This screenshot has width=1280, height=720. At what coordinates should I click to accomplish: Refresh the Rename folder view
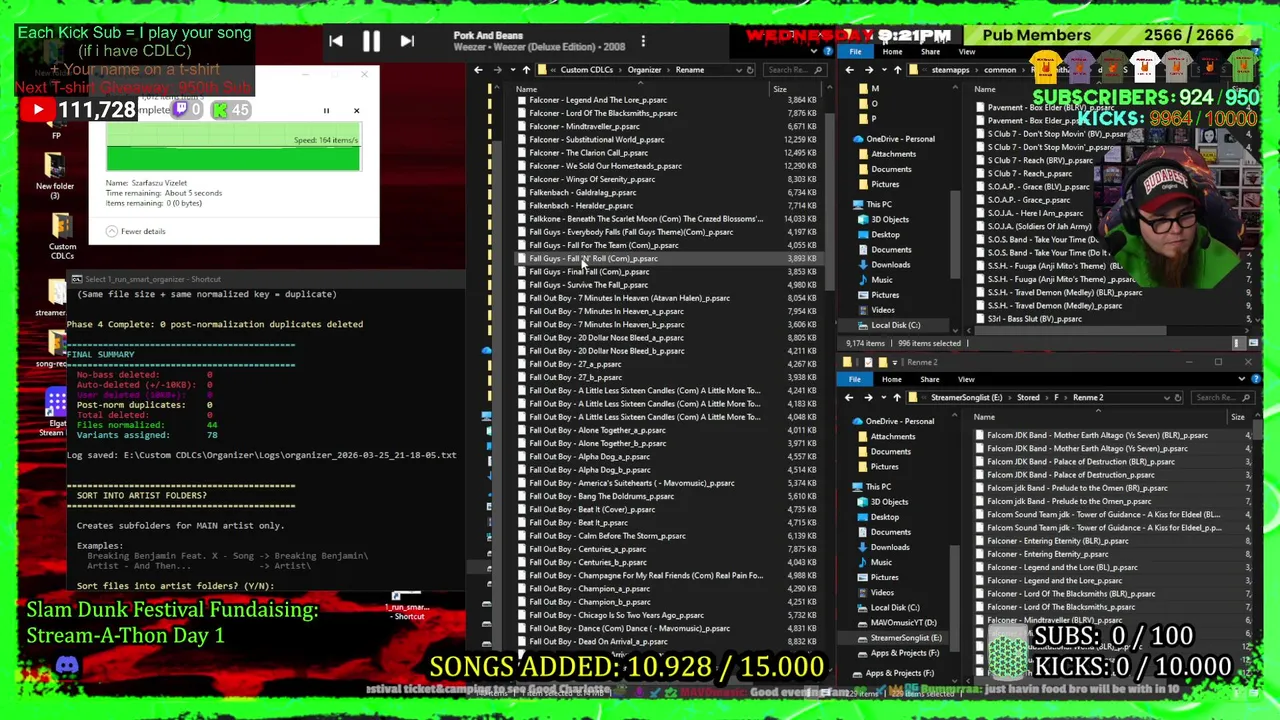750,70
